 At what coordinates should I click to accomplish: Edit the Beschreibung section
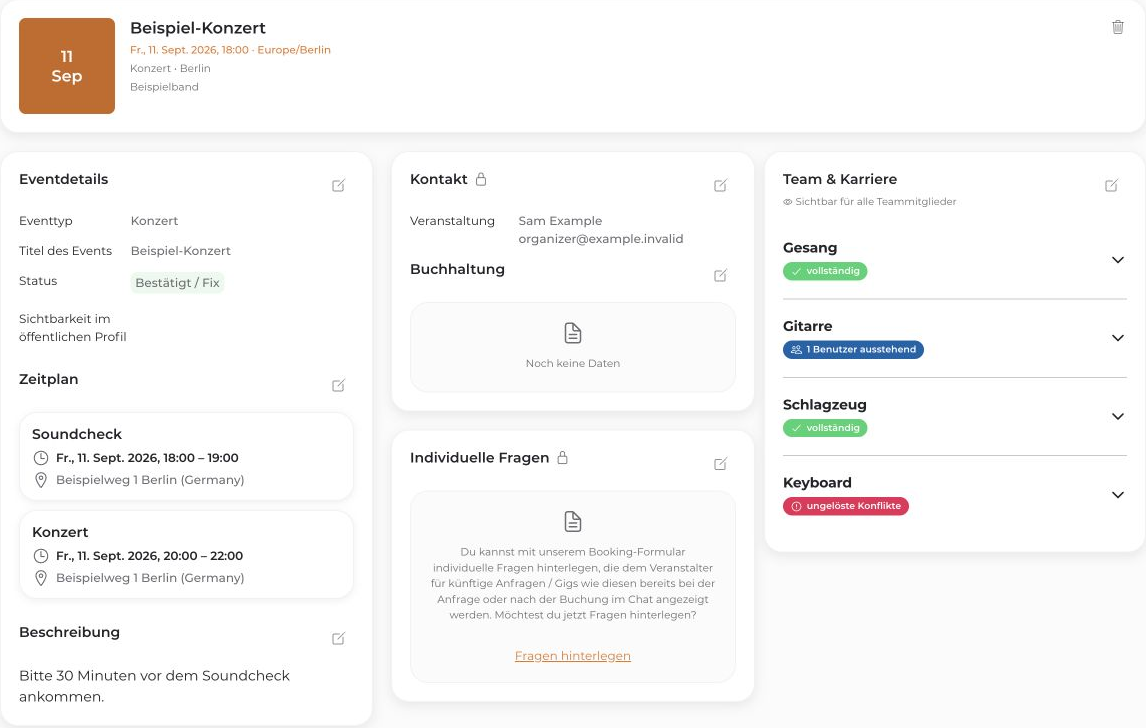[338, 638]
